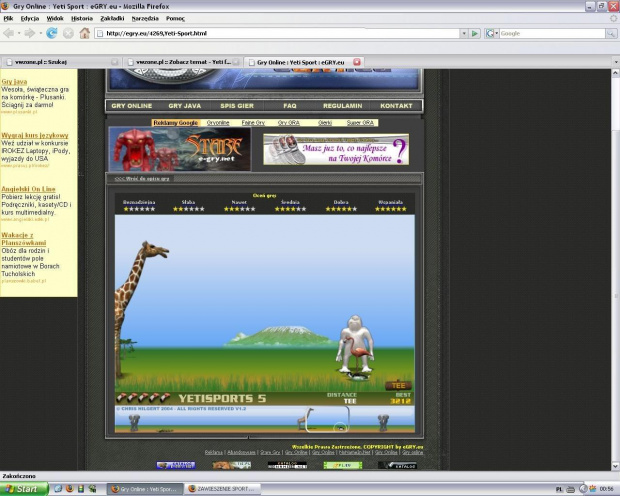Open the Firefox Home page icon
Viewport: 620px width, 496px height.
84,33
